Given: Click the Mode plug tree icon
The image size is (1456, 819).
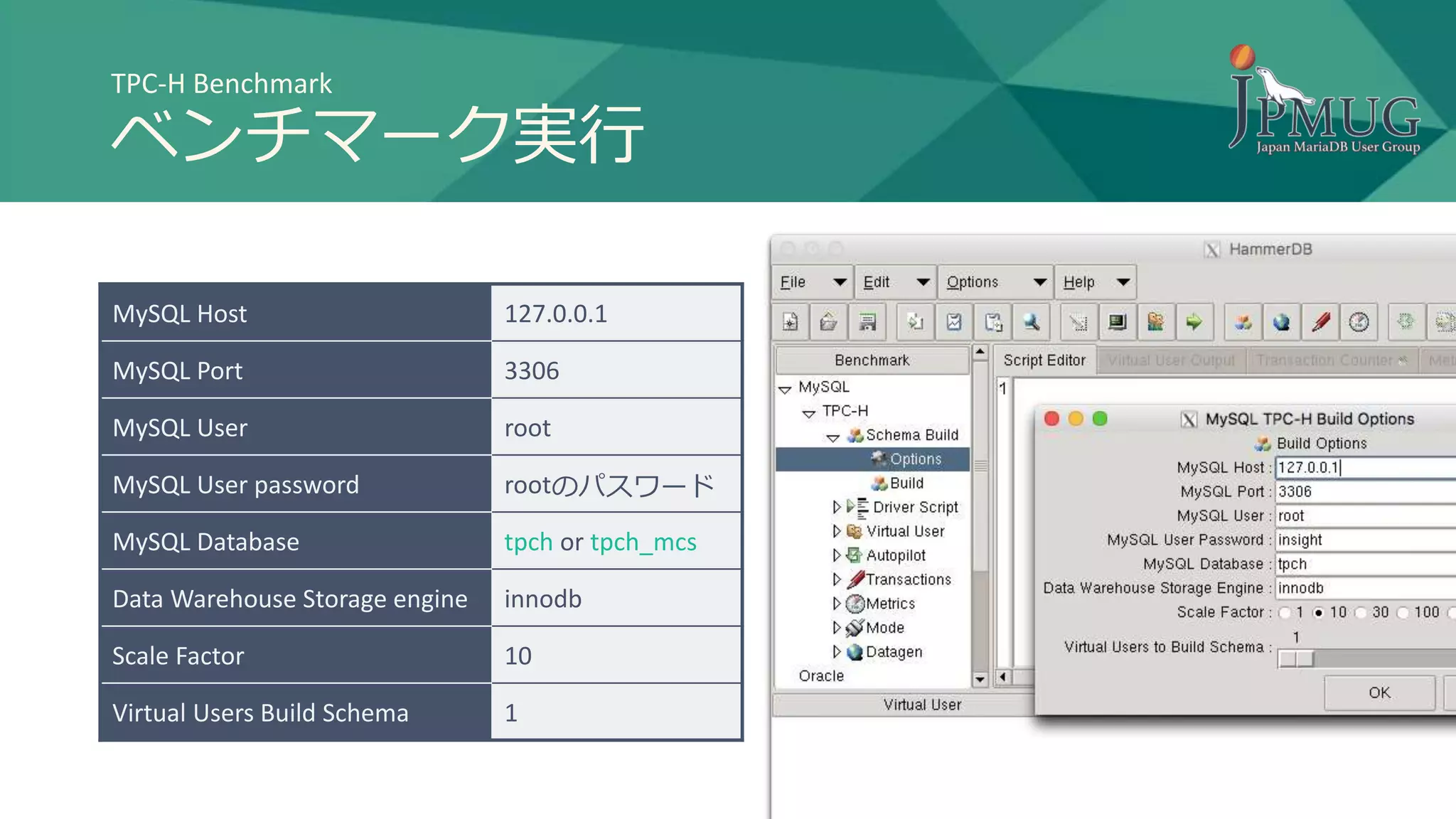Looking at the screenshot, I should pos(855,628).
